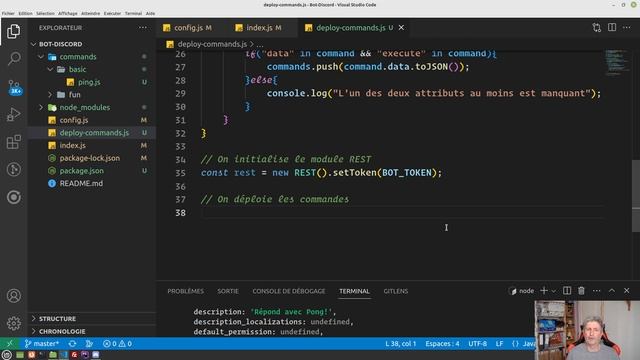Change file encoding UTF-8
The height and width of the screenshot is (360, 640).
pos(477,344)
